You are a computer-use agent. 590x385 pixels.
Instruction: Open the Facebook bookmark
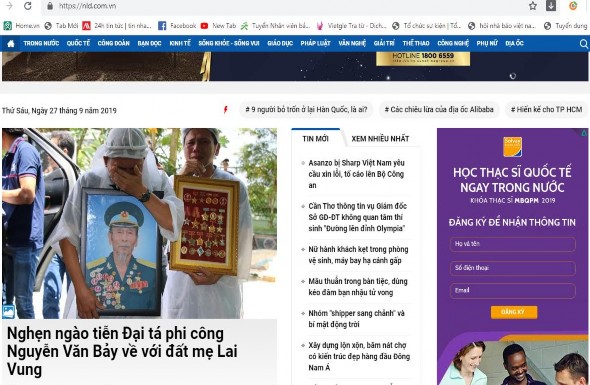(x=177, y=26)
